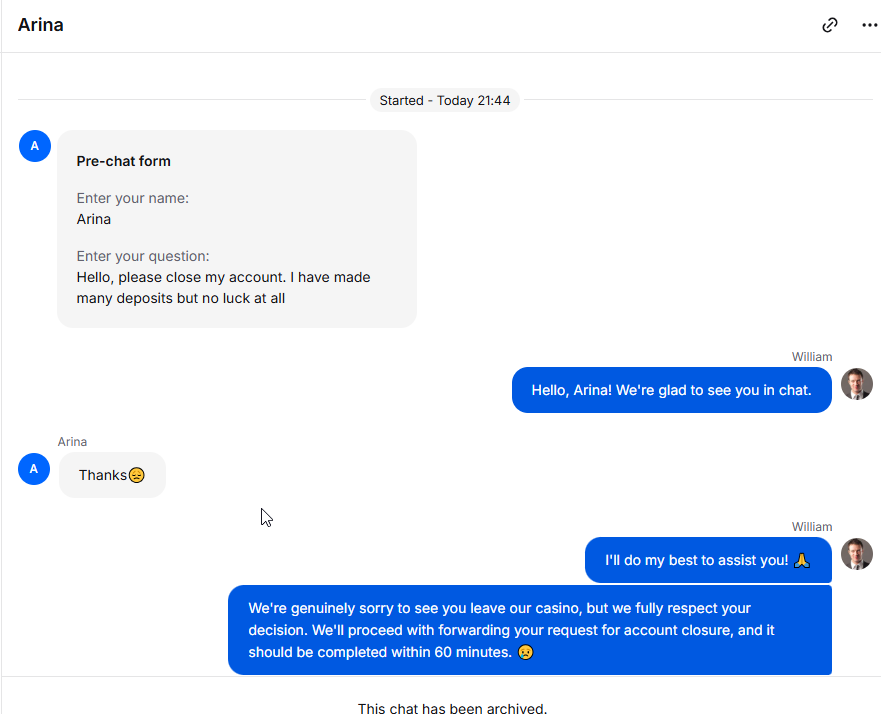Click the William sender name above greeting
This screenshot has width=881, height=714.
812,357
